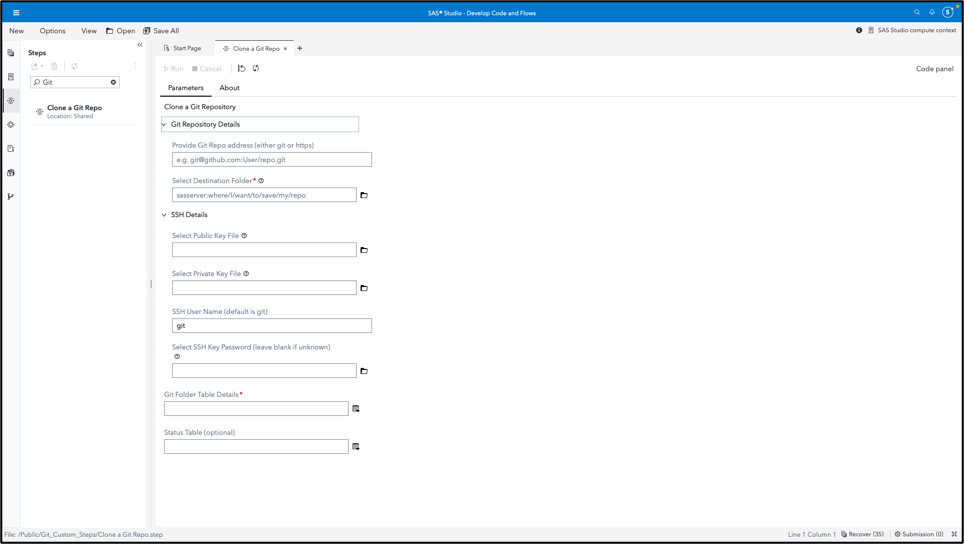
Task: Browse for the private key file
Action: click(x=364, y=288)
